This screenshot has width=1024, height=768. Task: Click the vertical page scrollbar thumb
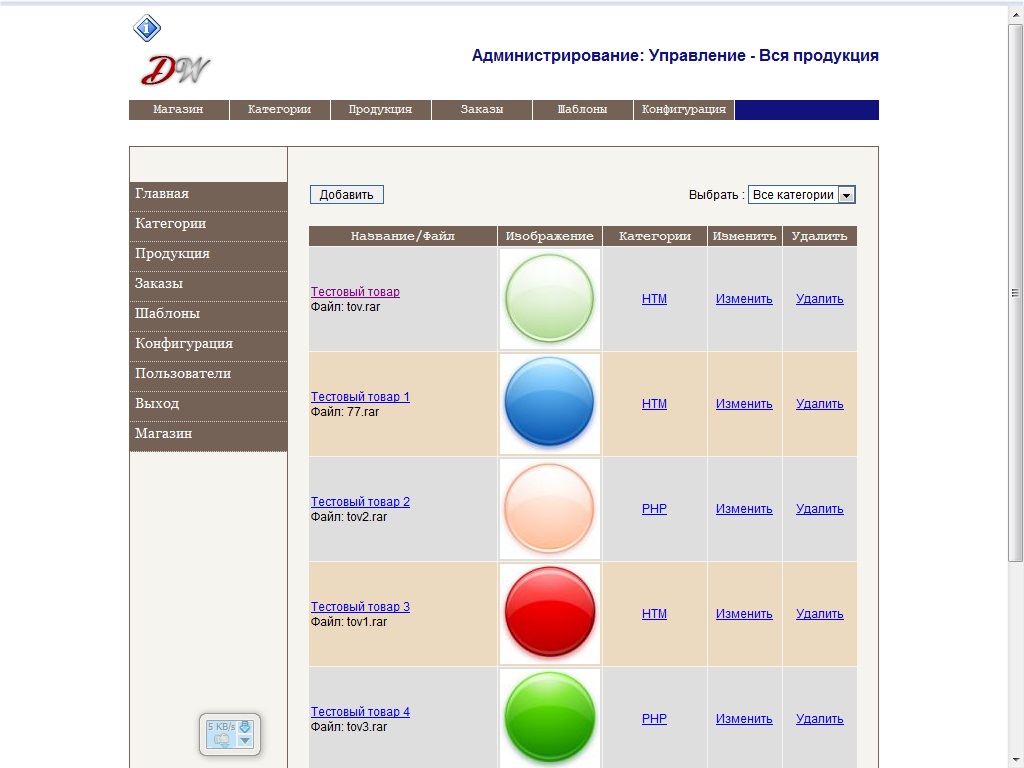click(x=1016, y=290)
